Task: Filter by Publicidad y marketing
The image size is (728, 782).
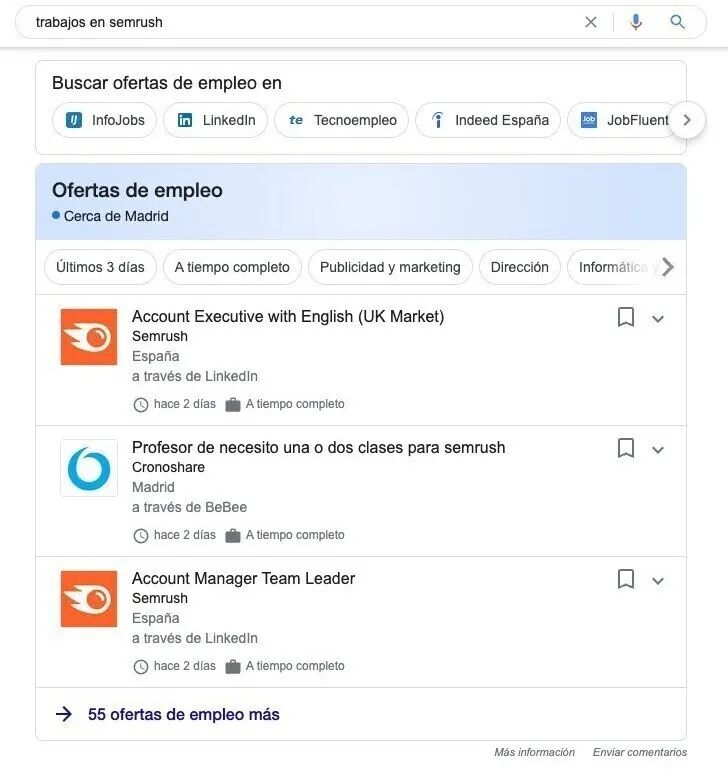Action: (x=390, y=267)
